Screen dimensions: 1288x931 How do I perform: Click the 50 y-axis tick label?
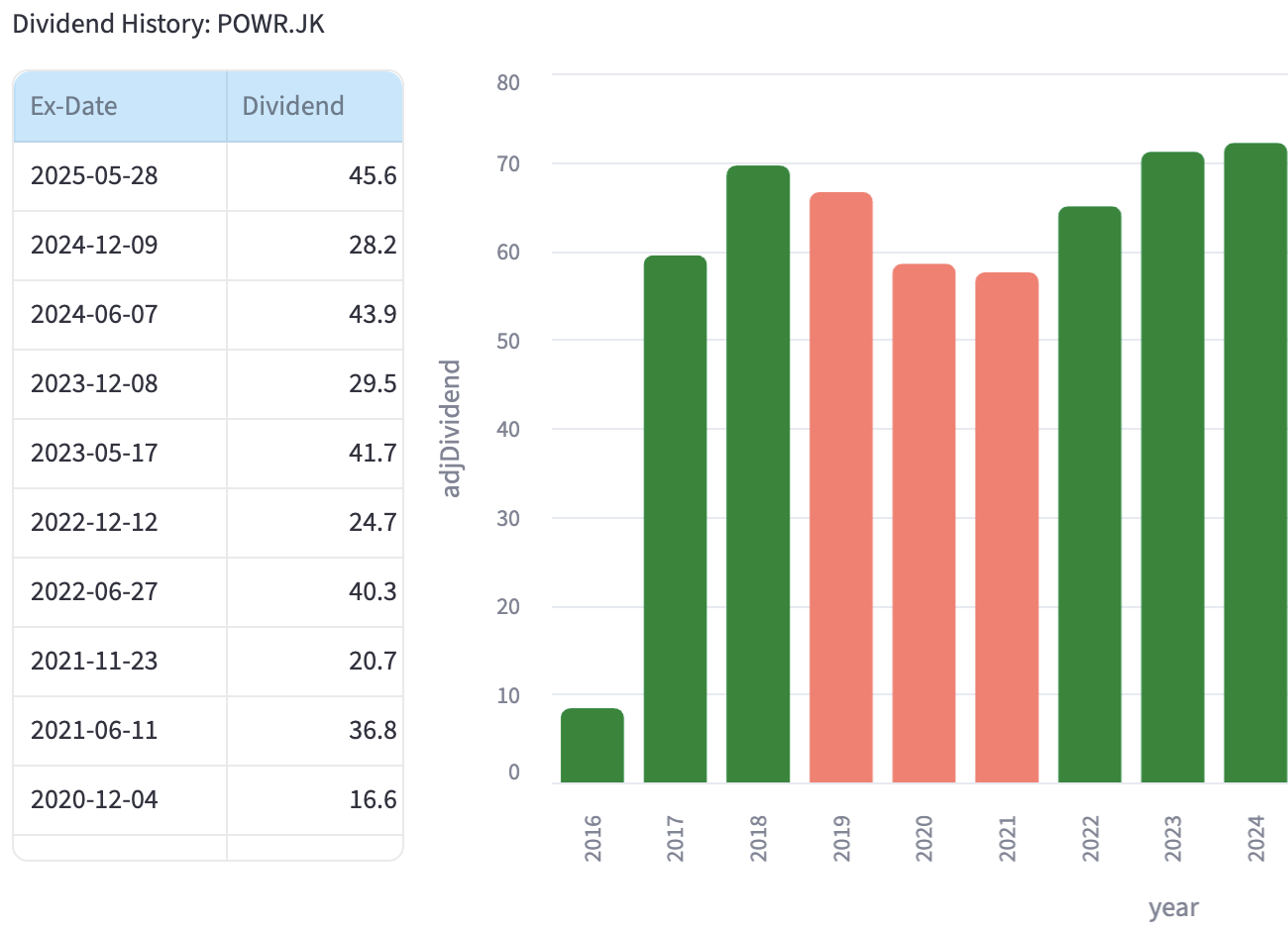pyautogui.click(x=508, y=341)
